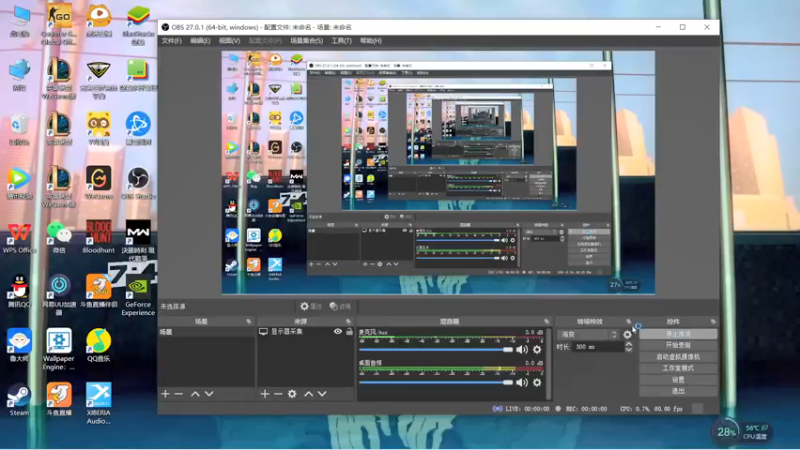Open the 配置文件(P) menu
Screen dimensions: 800x450
[265, 41]
